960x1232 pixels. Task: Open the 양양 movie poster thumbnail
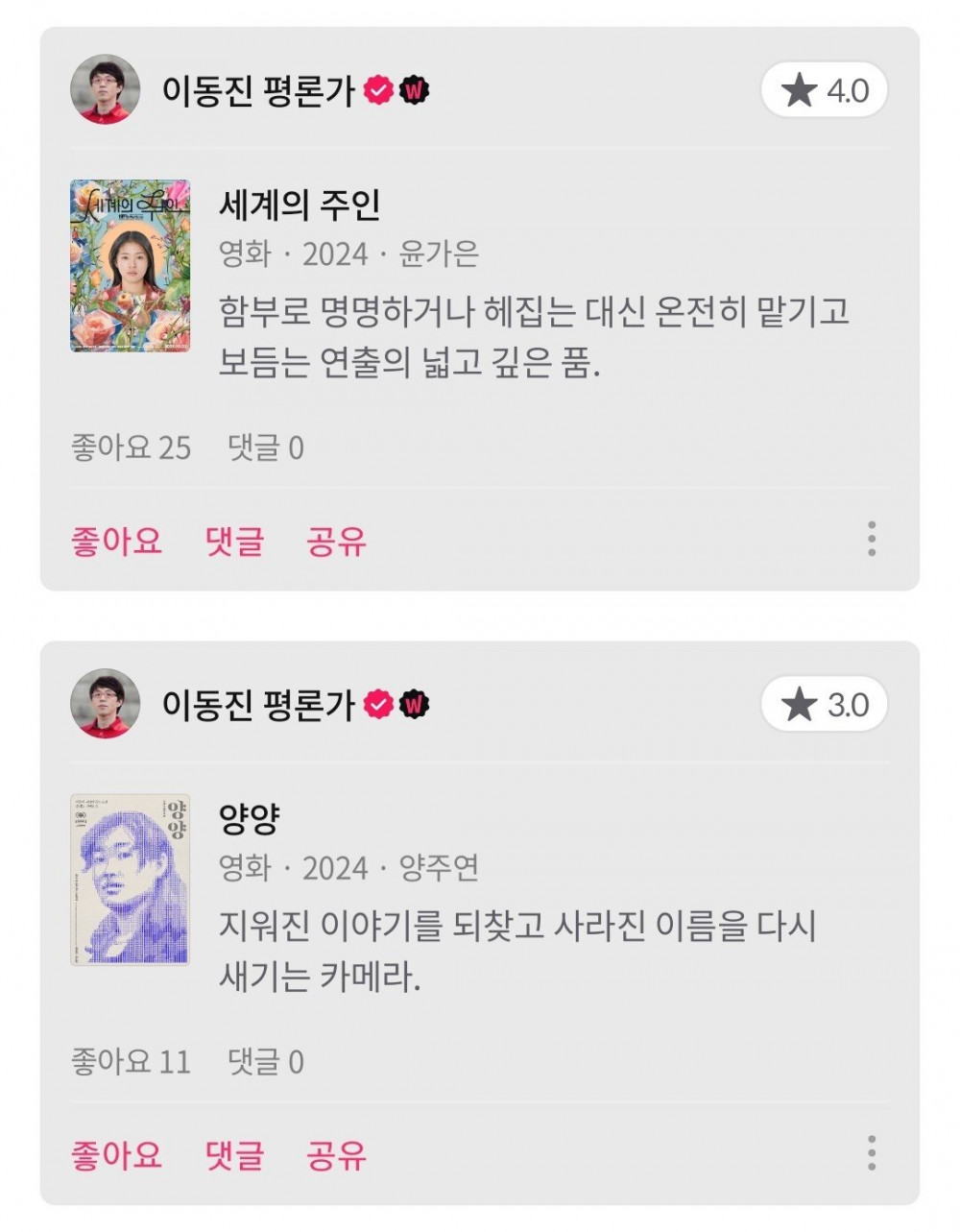131,880
